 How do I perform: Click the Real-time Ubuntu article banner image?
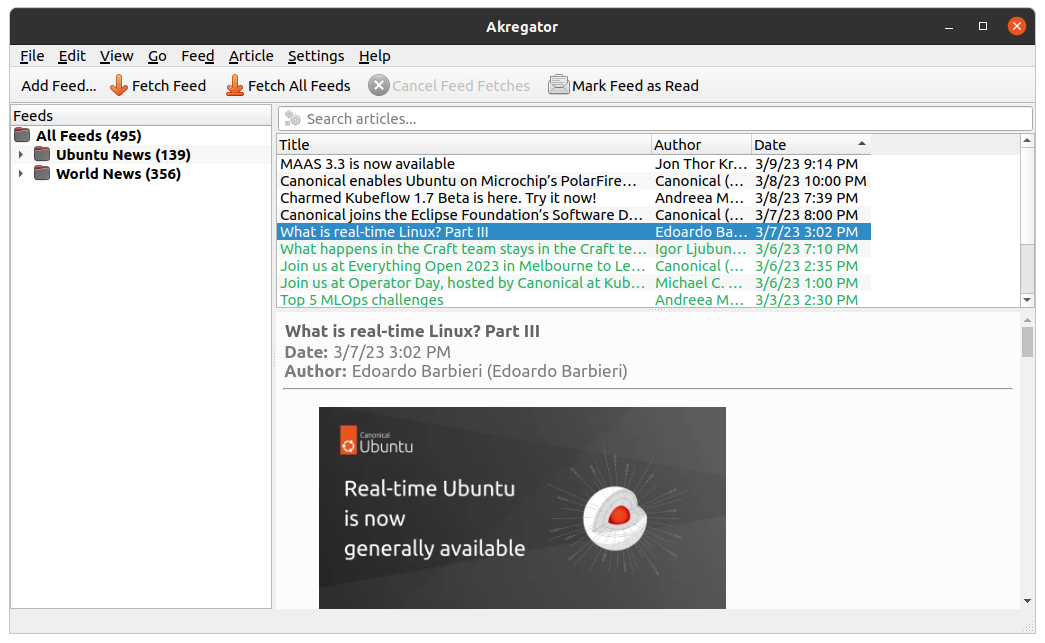click(x=522, y=508)
